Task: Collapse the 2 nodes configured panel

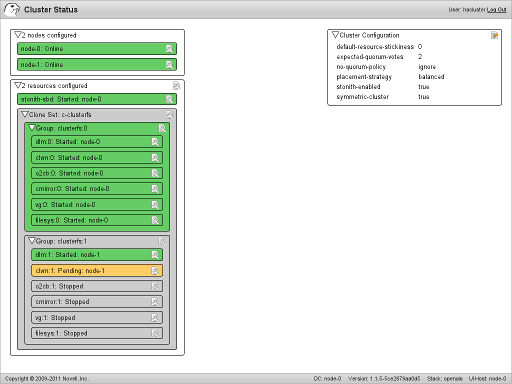Action: click(18, 35)
